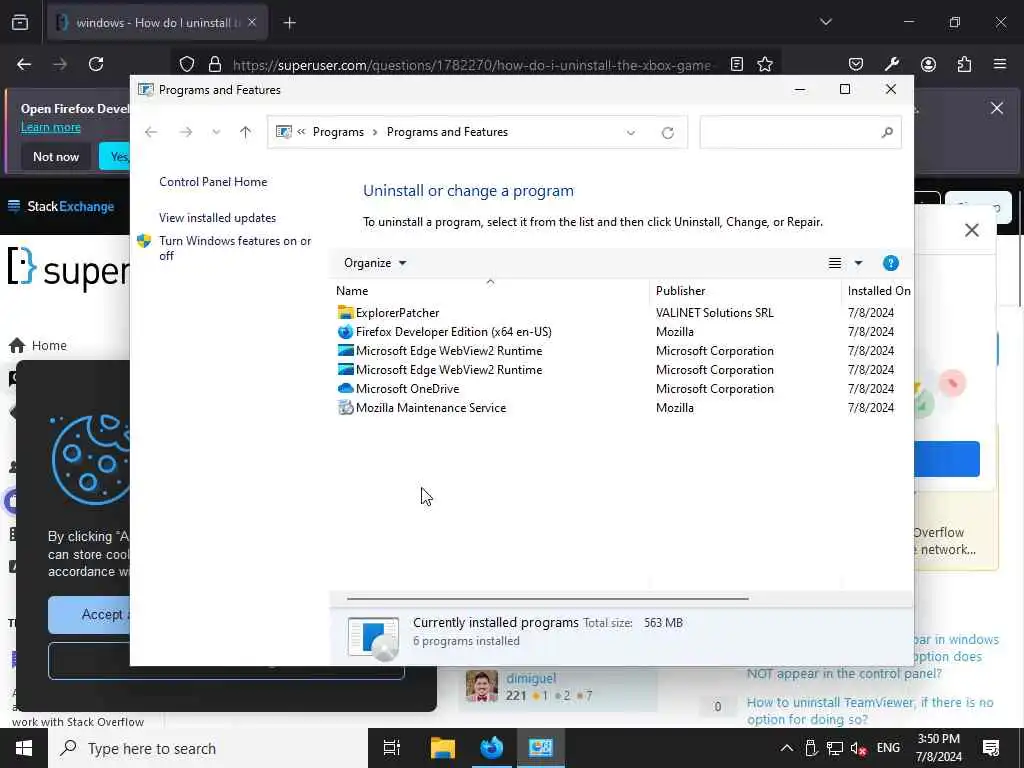This screenshot has height=768, width=1024.
Task: Switch the ENG input language indicator
Action: [888, 748]
